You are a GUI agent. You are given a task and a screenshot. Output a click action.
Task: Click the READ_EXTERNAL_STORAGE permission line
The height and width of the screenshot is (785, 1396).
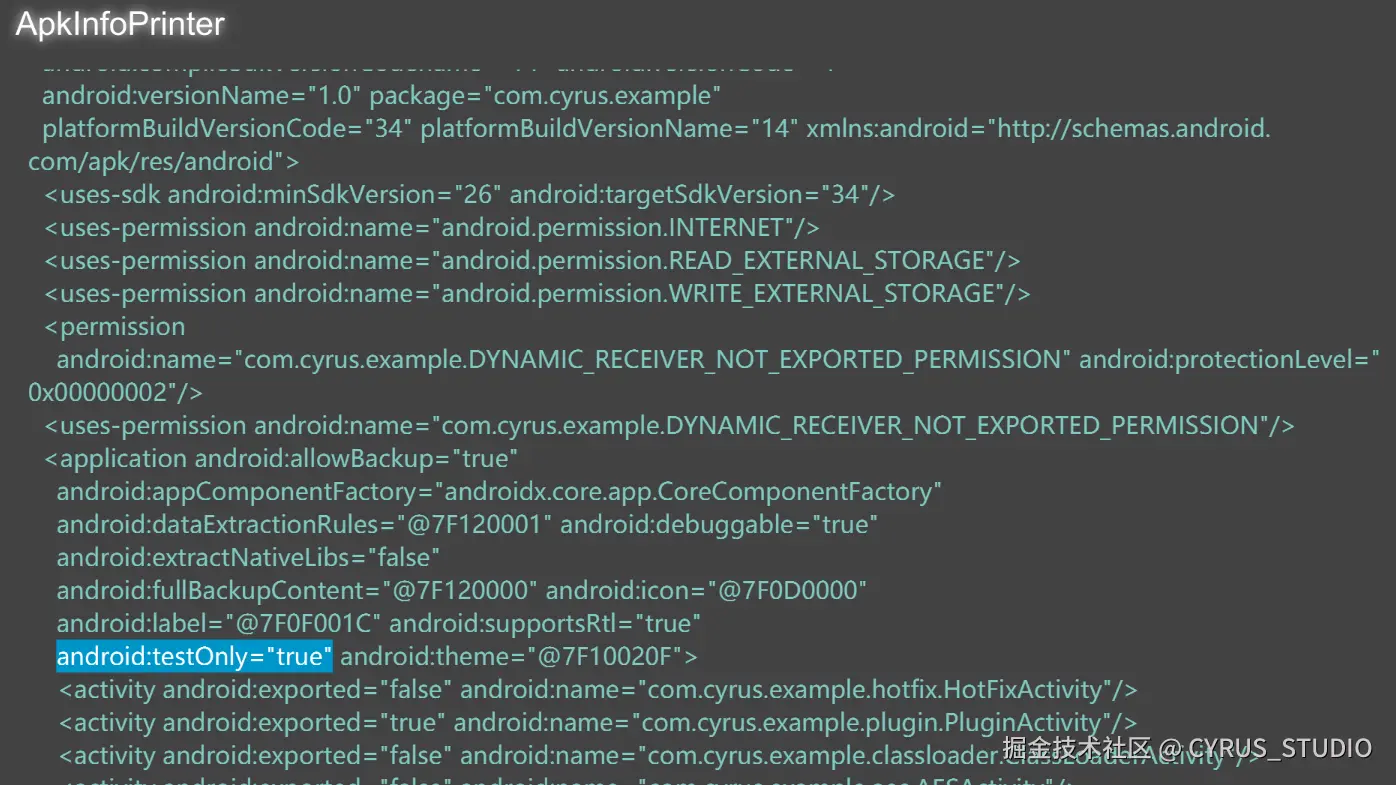point(532,261)
